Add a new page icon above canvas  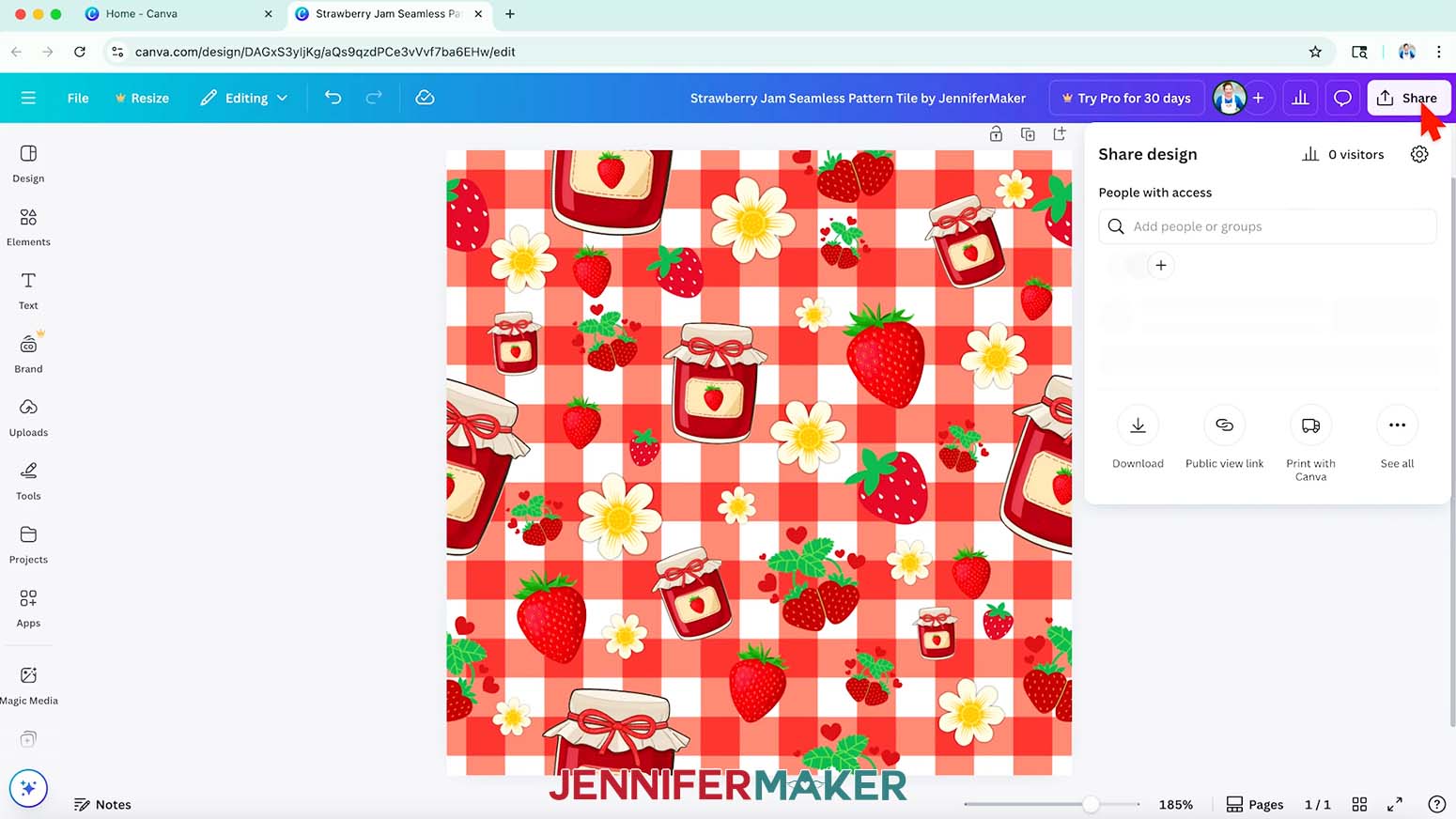coord(1060,134)
